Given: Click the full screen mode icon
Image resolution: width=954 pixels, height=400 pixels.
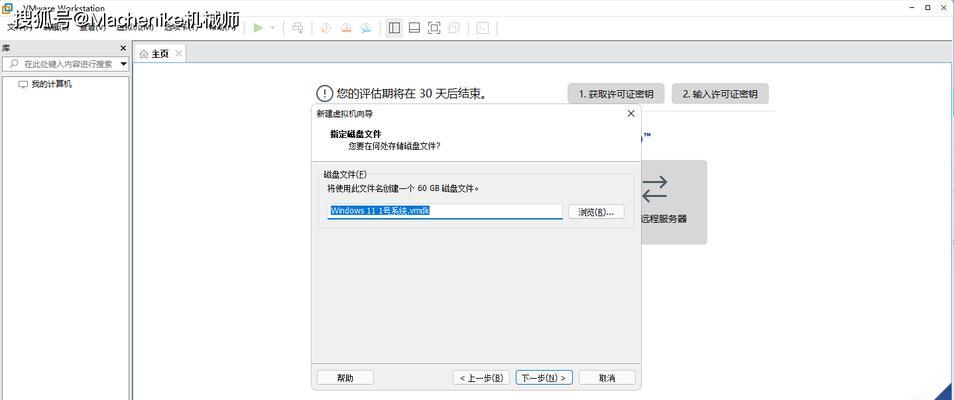Looking at the screenshot, I should pos(434,28).
